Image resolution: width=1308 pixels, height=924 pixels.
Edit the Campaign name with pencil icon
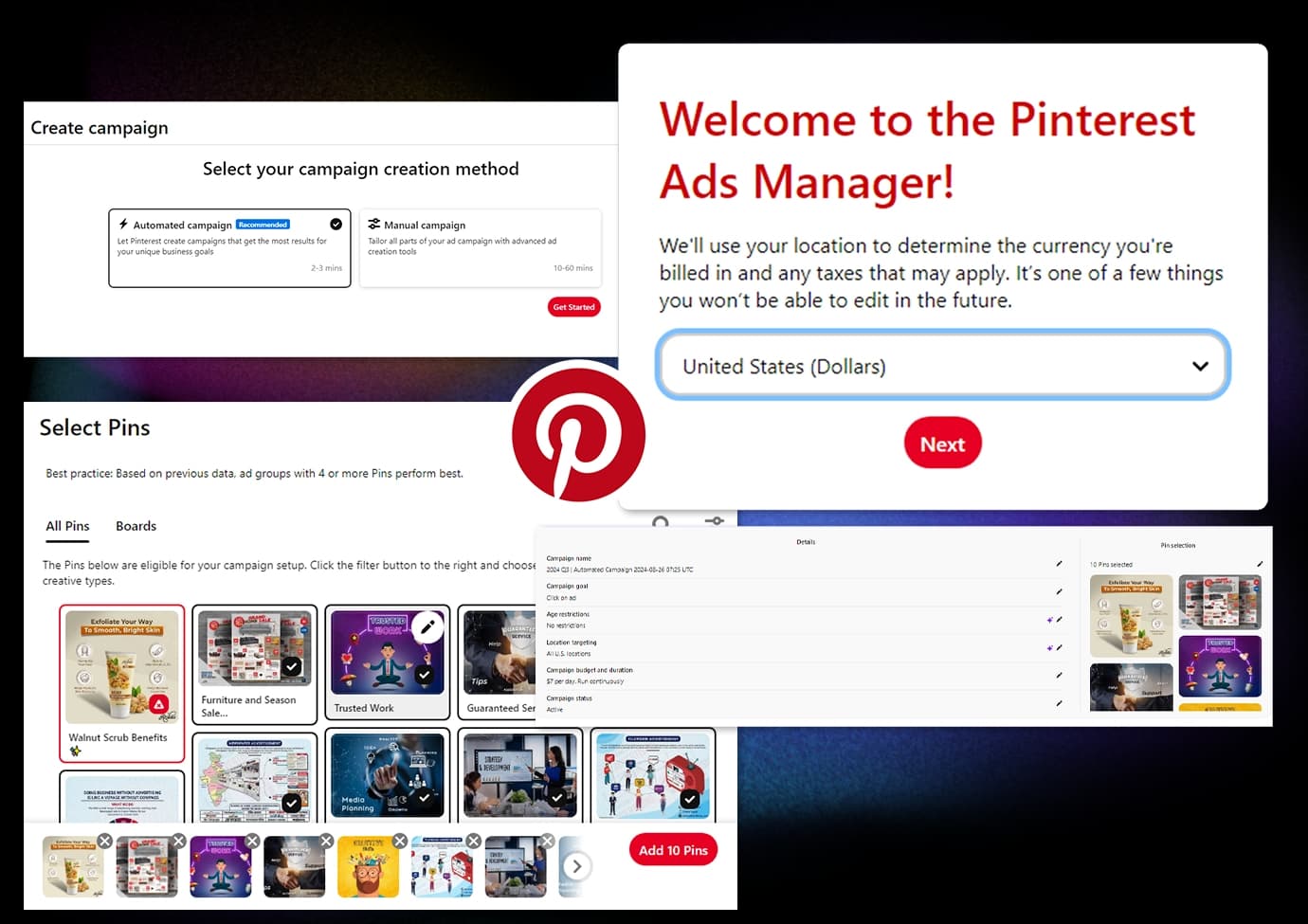(1059, 564)
